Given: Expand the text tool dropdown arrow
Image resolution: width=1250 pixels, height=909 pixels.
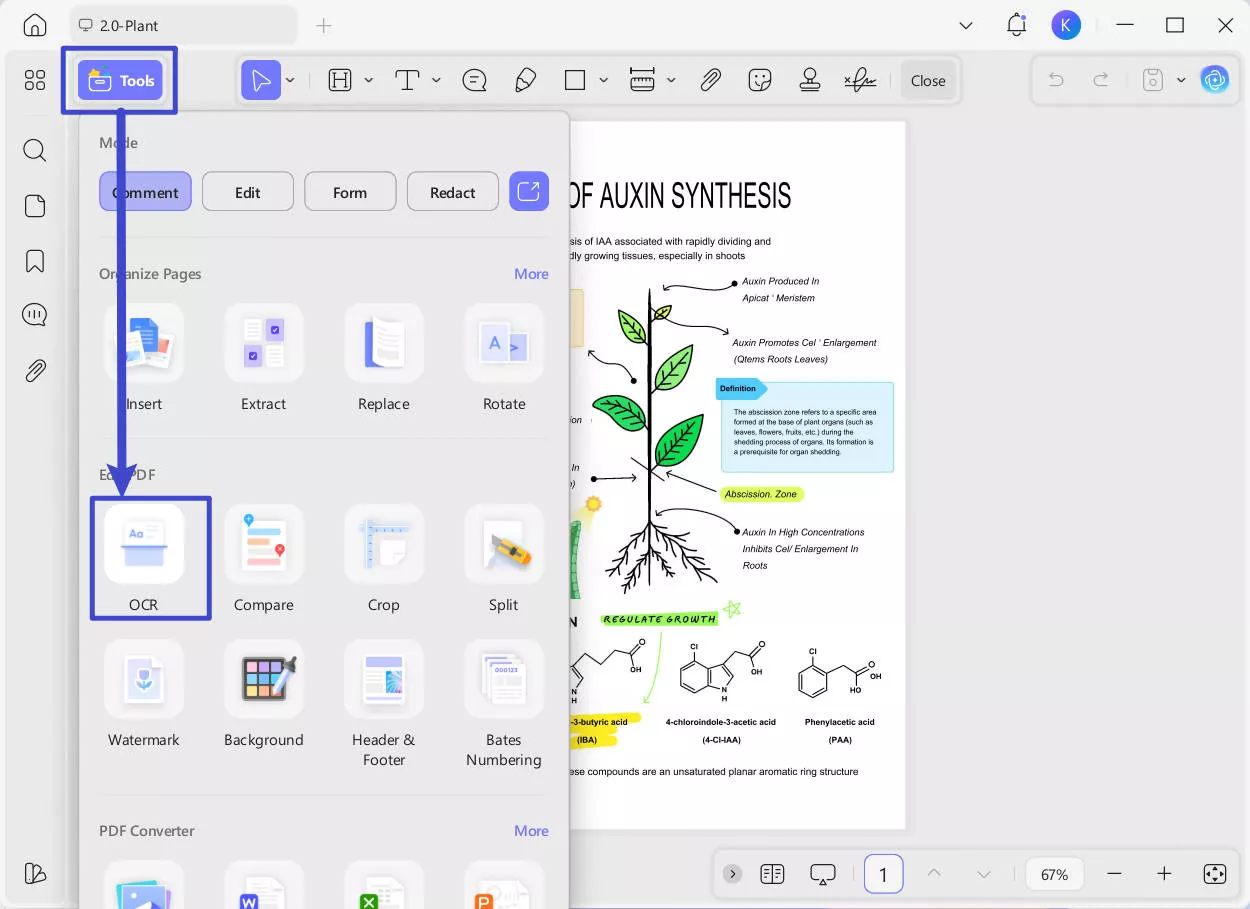Looking at the screenshot, I should pyautogui.click(x=436, y=81).
